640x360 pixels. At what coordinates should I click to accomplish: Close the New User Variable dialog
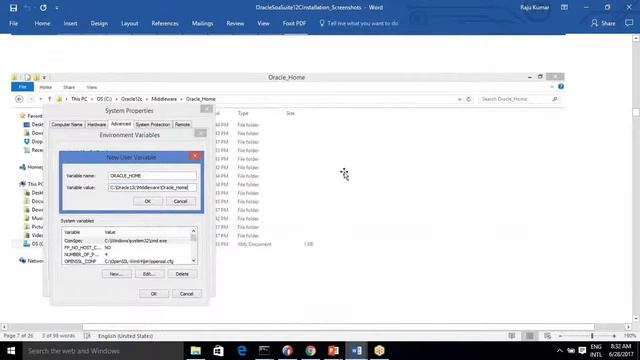click(195, 156)
